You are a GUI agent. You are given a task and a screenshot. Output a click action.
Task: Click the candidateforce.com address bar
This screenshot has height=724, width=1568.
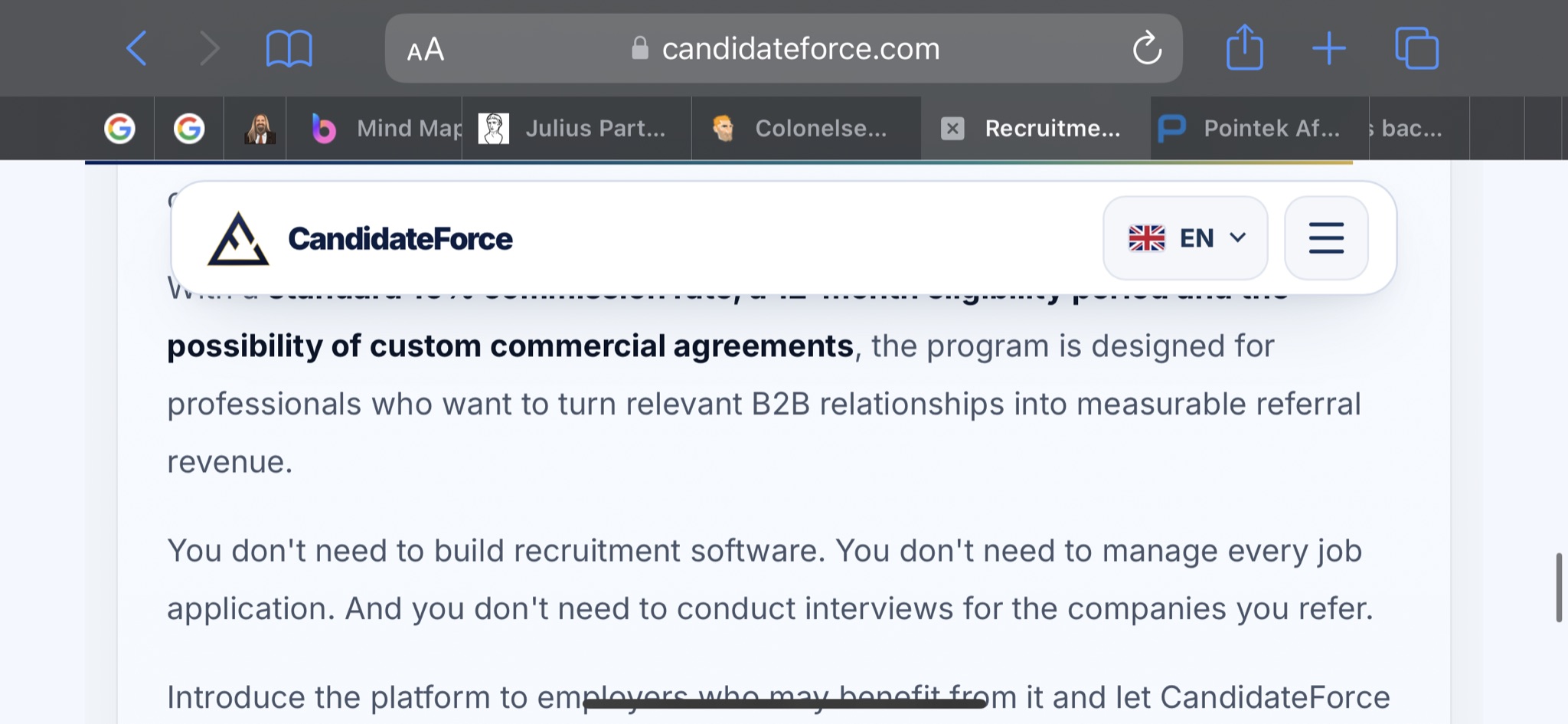tap(783, 48)
